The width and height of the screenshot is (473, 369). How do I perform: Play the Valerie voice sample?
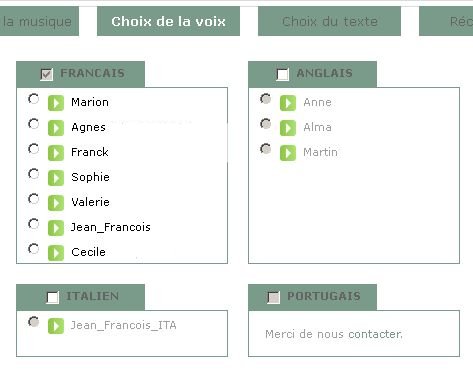coord(56,203)
